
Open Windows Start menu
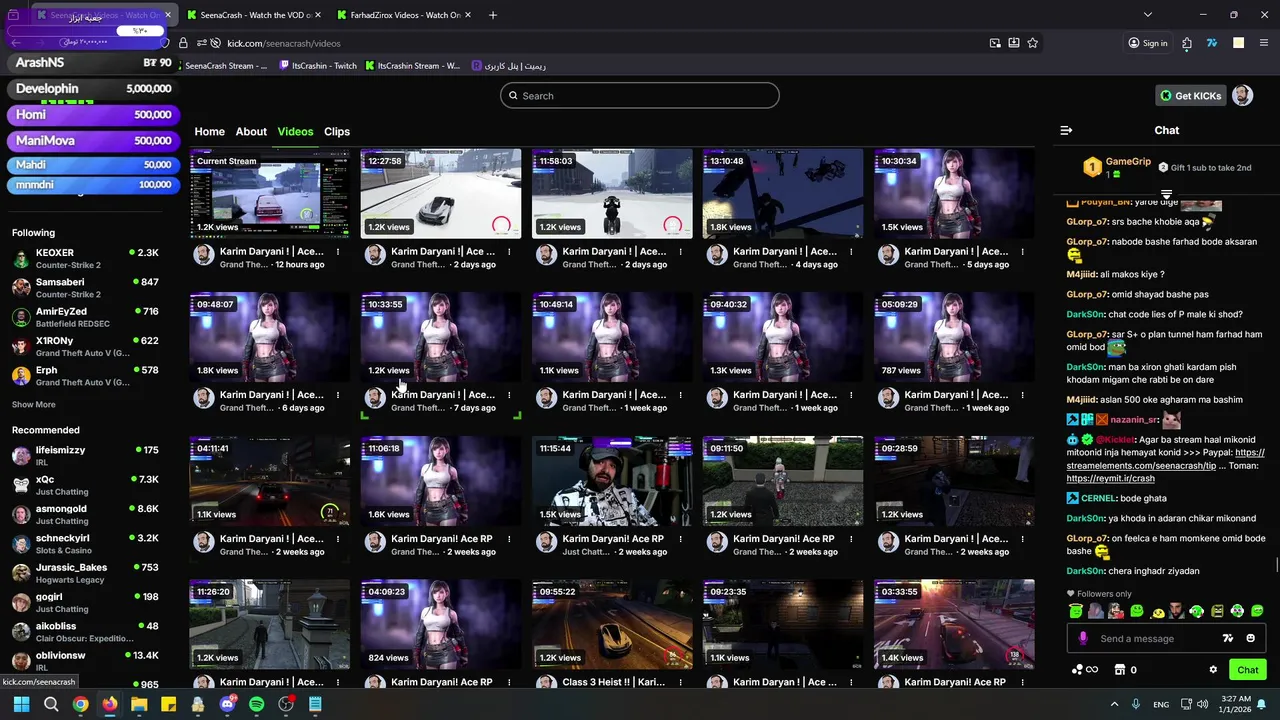coord(21,704)
